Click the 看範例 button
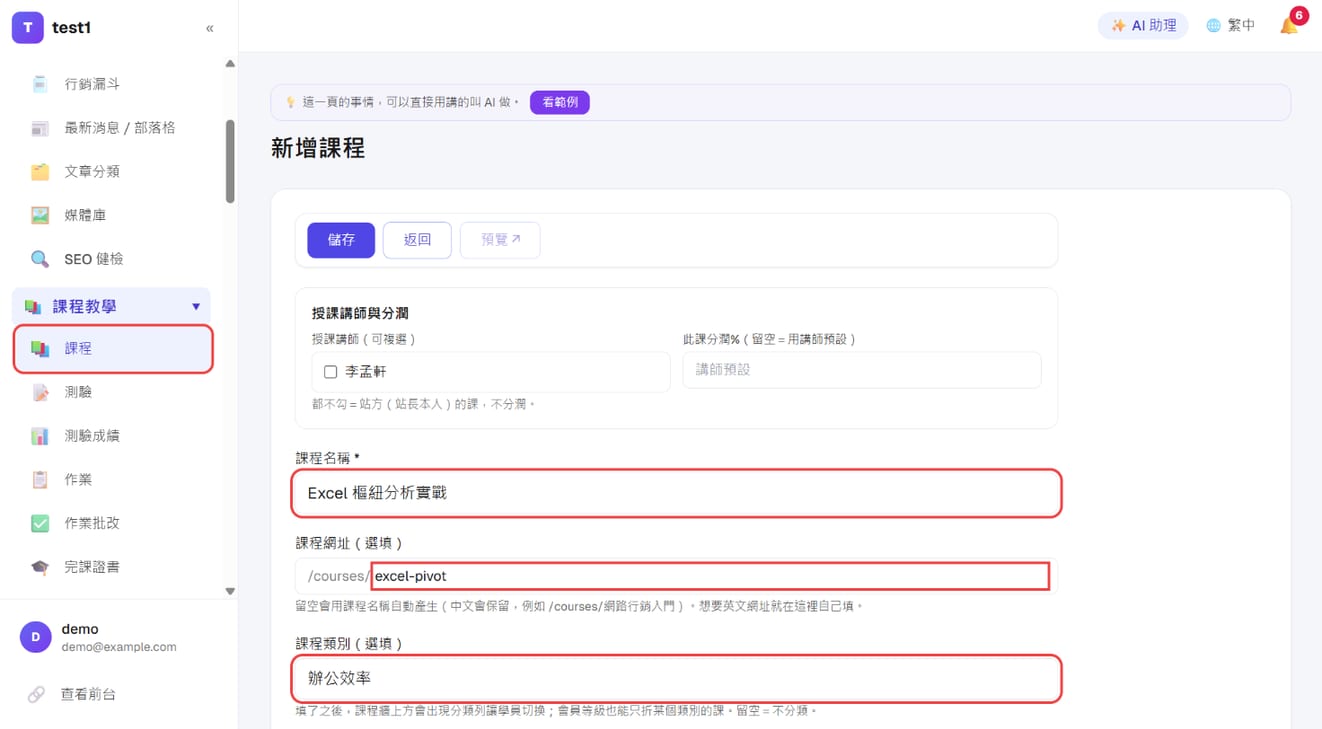 click(x=560, y=102)
